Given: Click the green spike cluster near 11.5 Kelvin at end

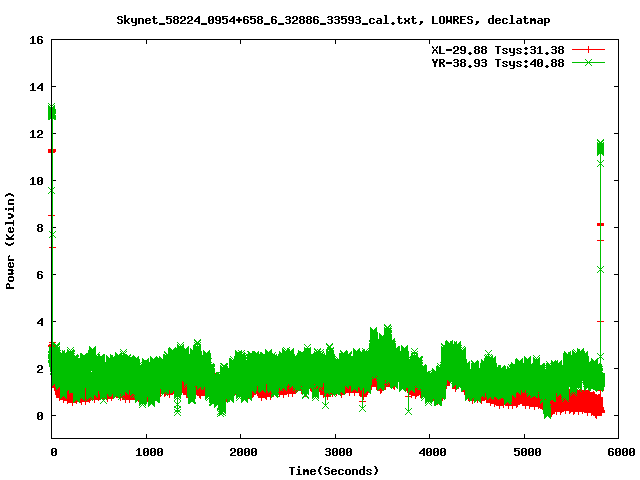Looking at the screenshot, I should click(x=600, y=148).
